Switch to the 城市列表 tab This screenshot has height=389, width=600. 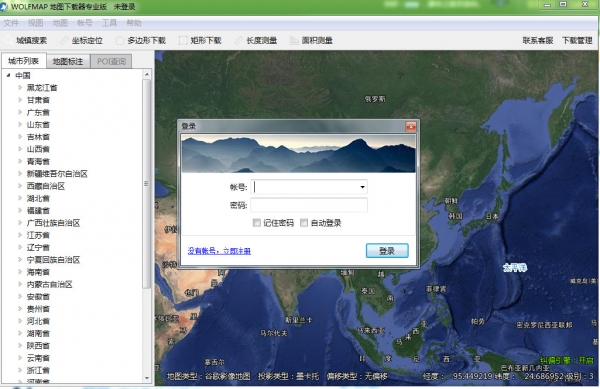tap(24, 61)
